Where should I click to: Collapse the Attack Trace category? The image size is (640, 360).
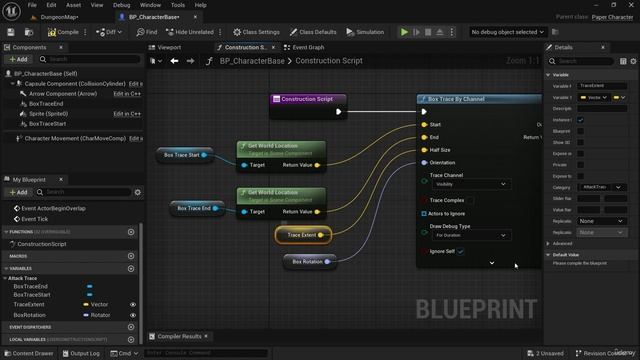[5, 278]
